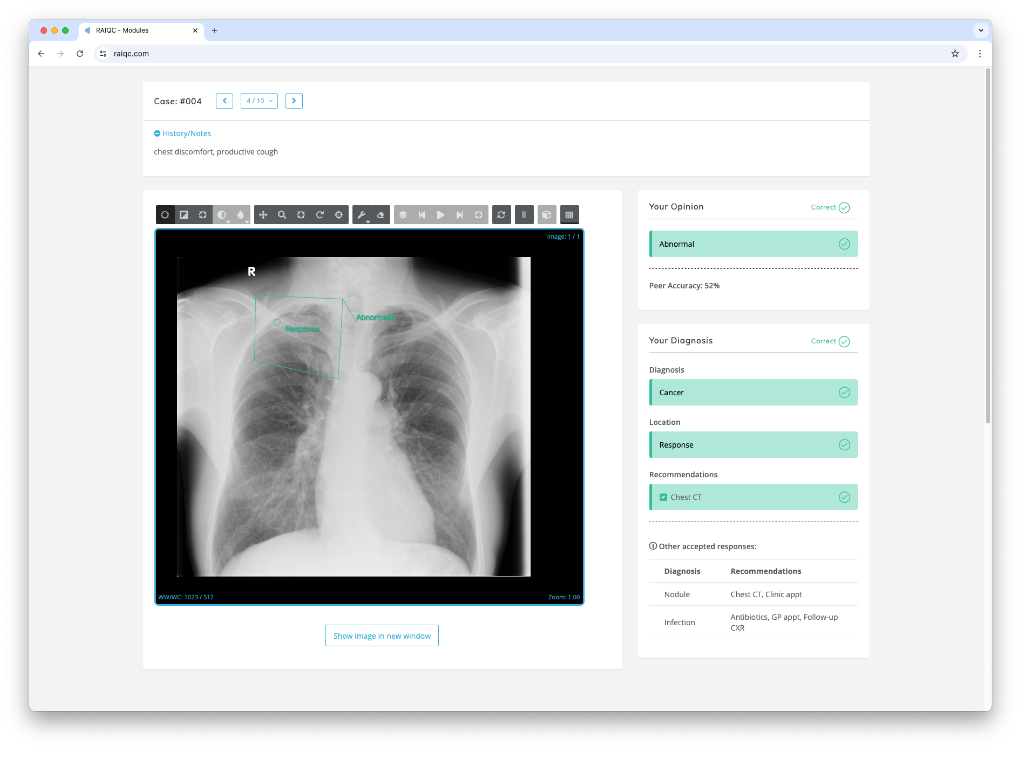Open the case number 4/10 dropdown
Screen dimensions: 1024x768
click(258, 100)
